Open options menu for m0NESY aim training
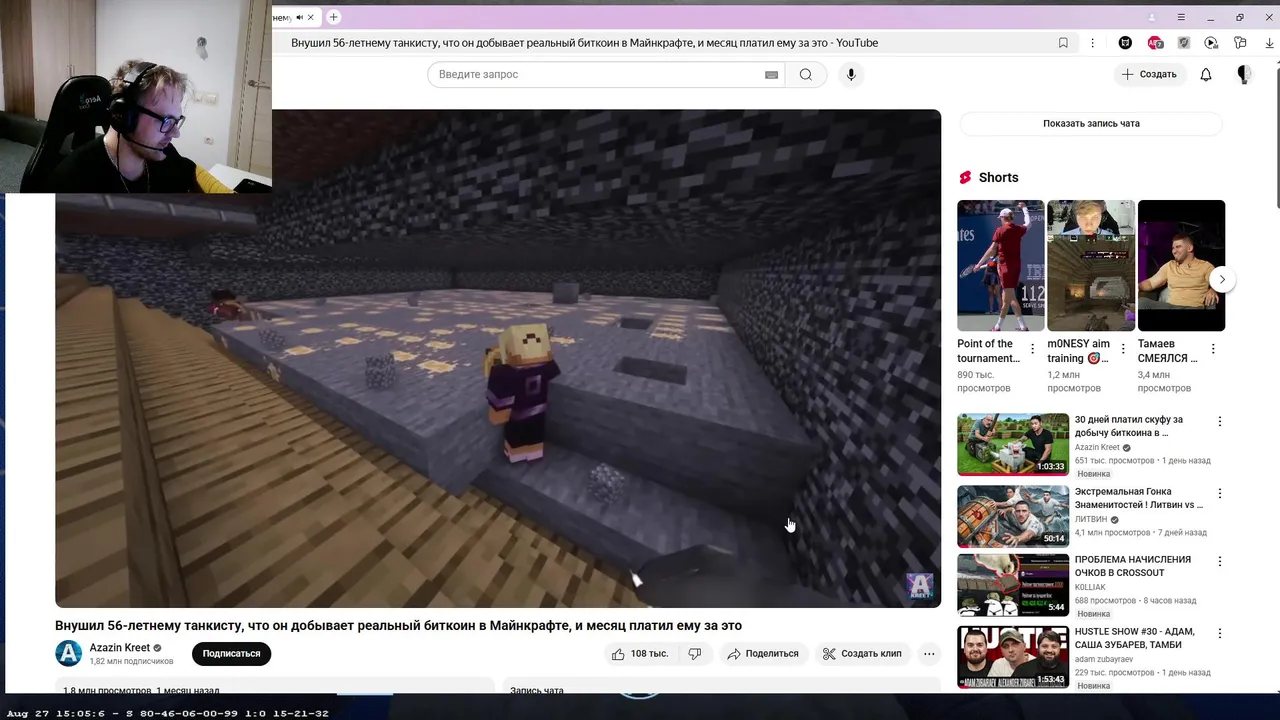 pyautogui.click(x=1123, y=349)
